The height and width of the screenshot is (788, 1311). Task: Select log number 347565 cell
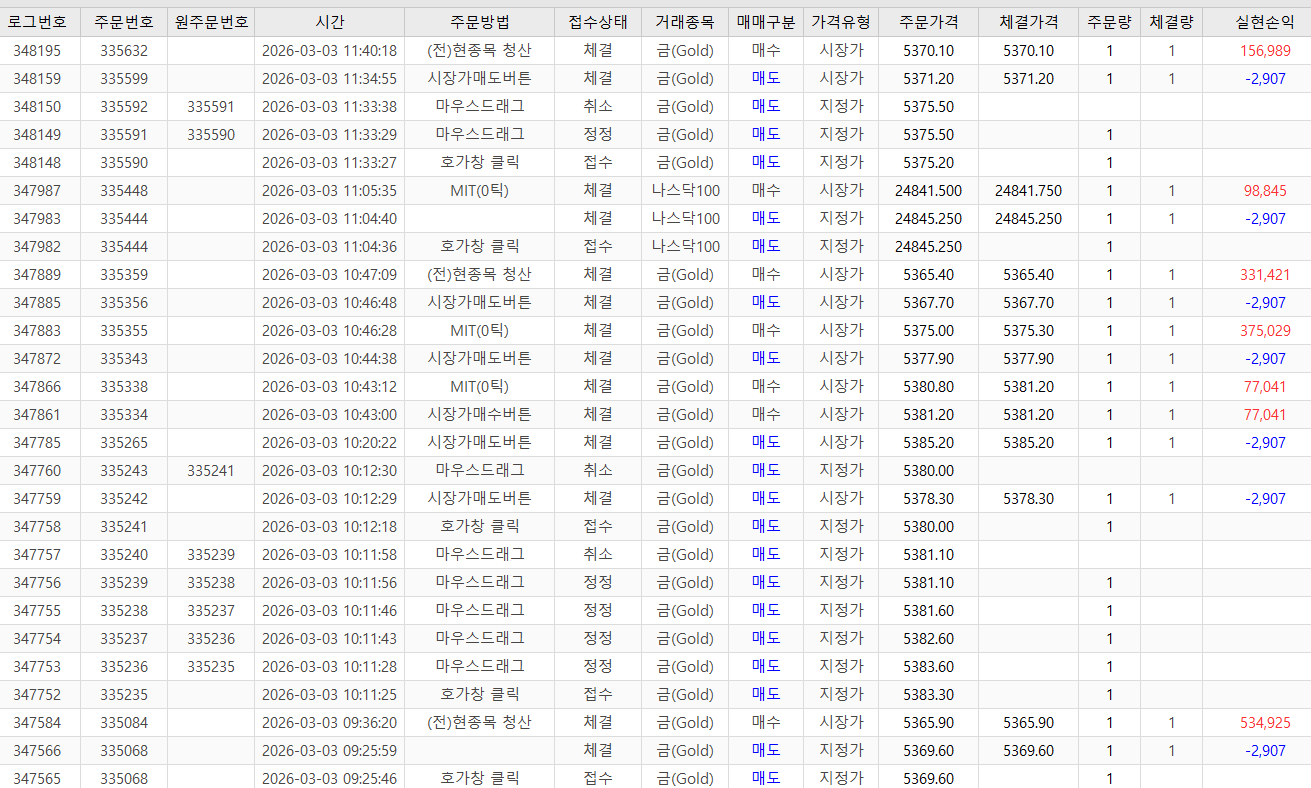click(37, 777)
